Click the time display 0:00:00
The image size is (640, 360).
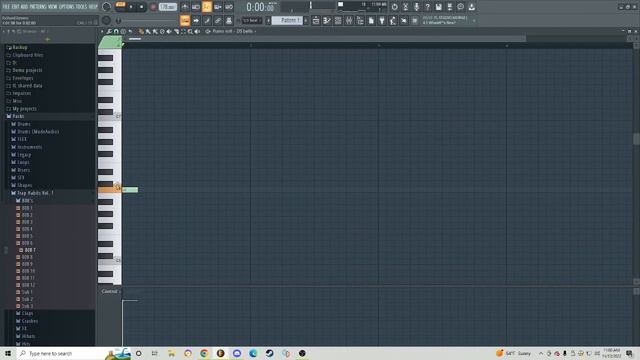pyautogui.click(x=260, y=7)
